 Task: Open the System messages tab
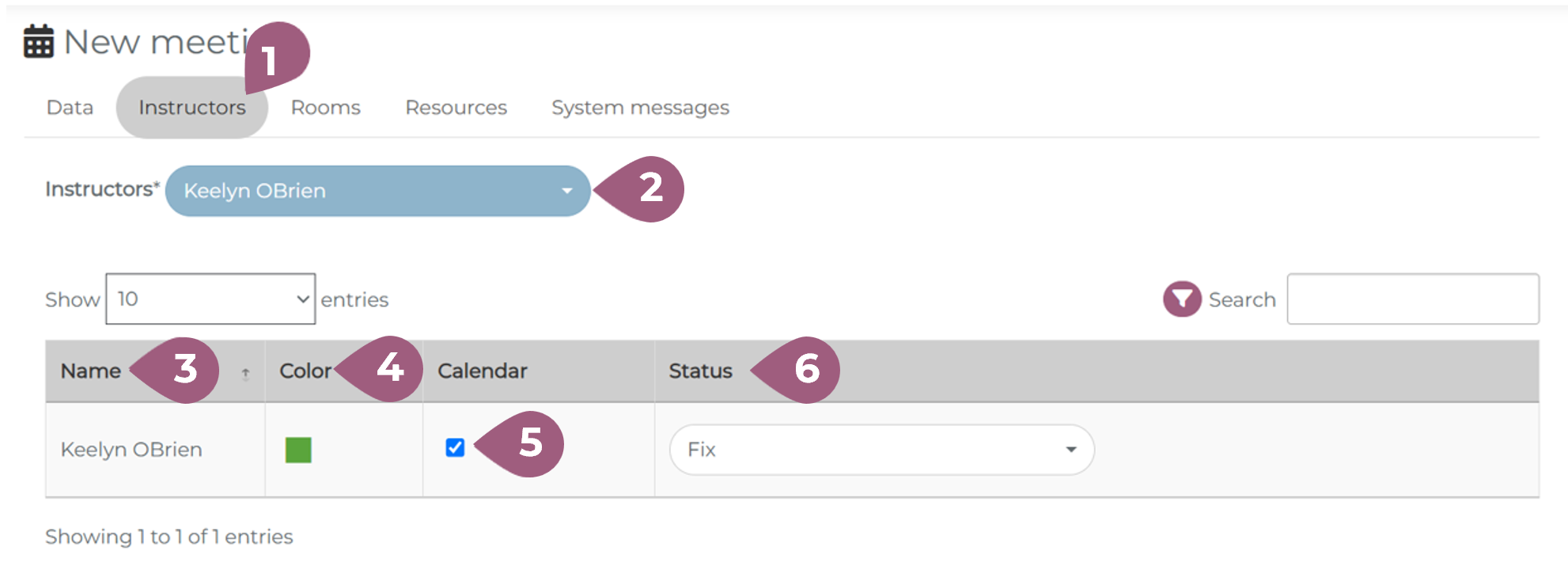click(x=640, y=108)
